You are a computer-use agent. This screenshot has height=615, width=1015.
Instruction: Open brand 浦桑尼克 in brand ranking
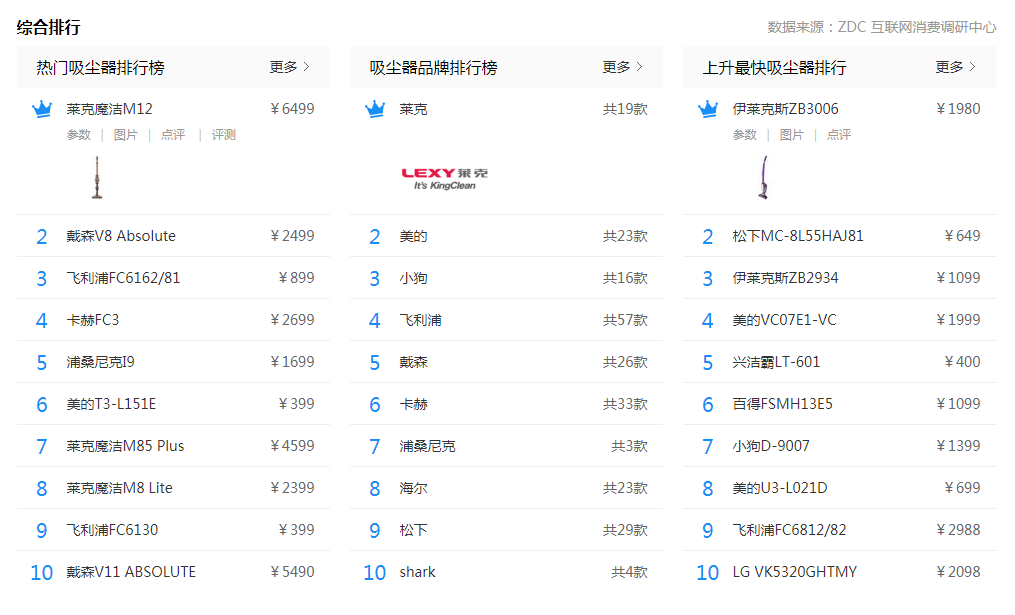click(x=427, y=446)
